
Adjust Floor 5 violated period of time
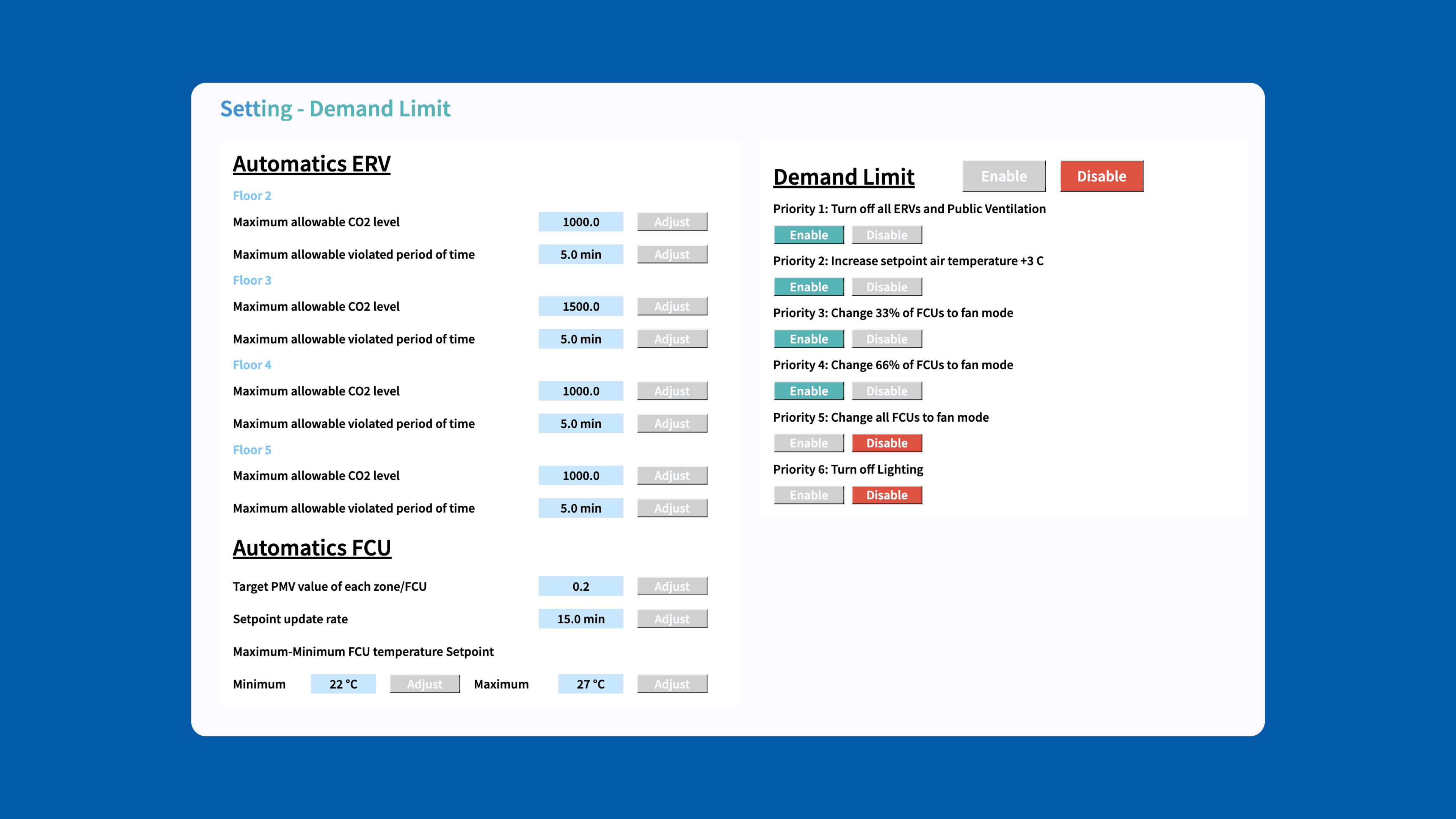tap(672, 508)
